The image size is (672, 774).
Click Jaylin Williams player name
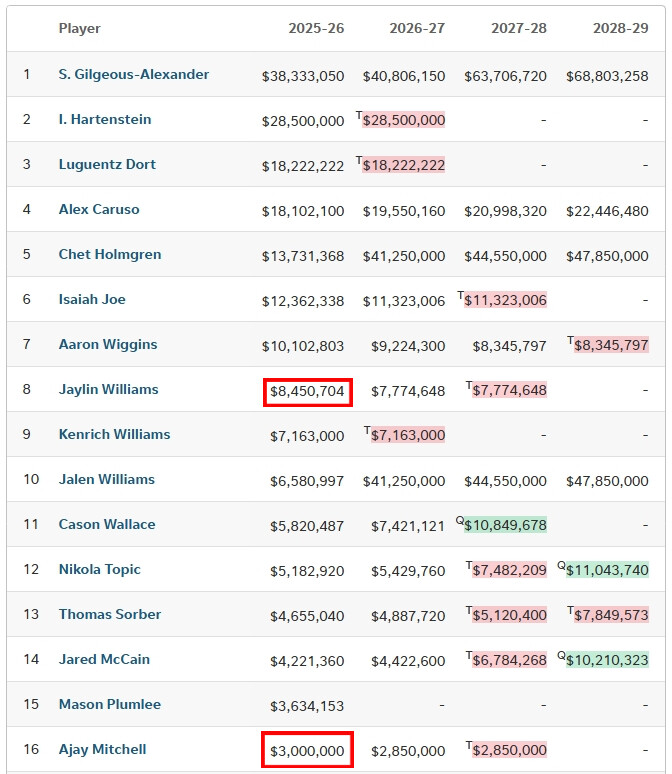[x=108, y=390]
